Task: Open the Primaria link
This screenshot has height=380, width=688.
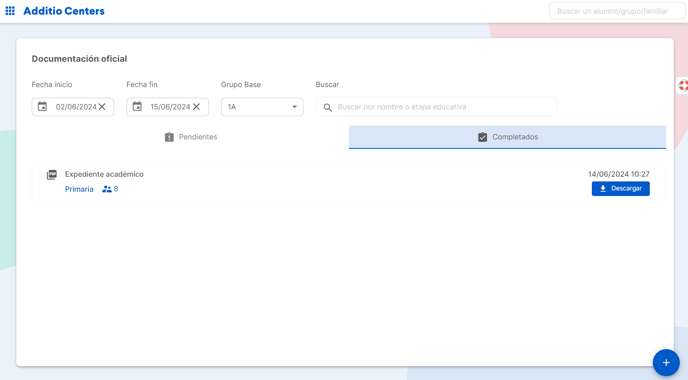Action: pyautogui.click(x=79, y=189)
